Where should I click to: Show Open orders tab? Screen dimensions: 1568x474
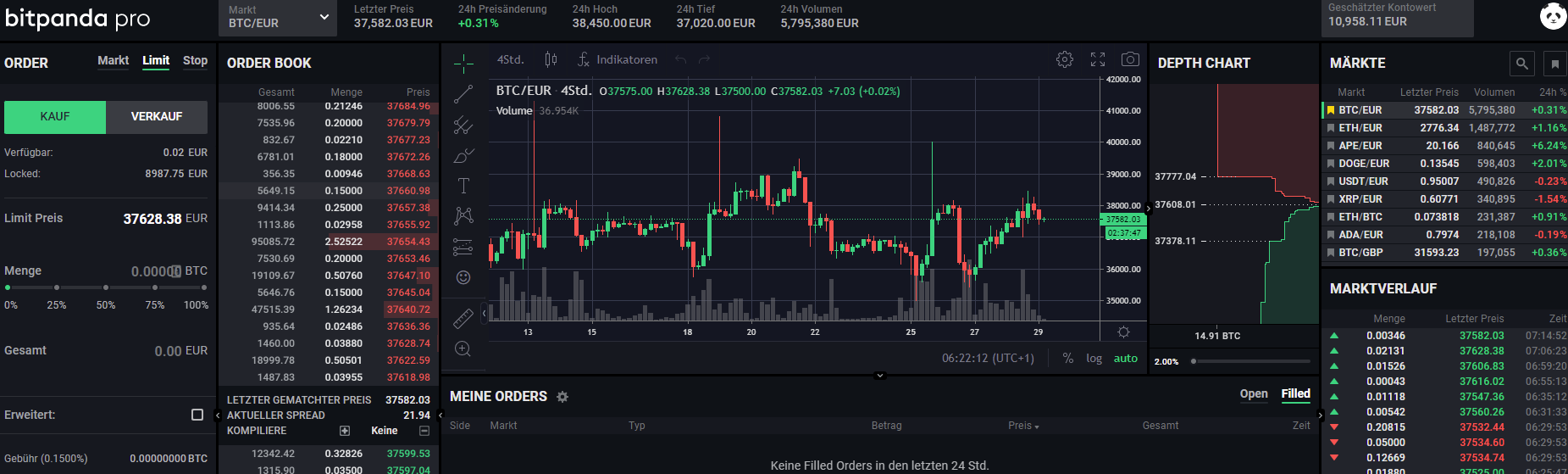[1254, 393]
